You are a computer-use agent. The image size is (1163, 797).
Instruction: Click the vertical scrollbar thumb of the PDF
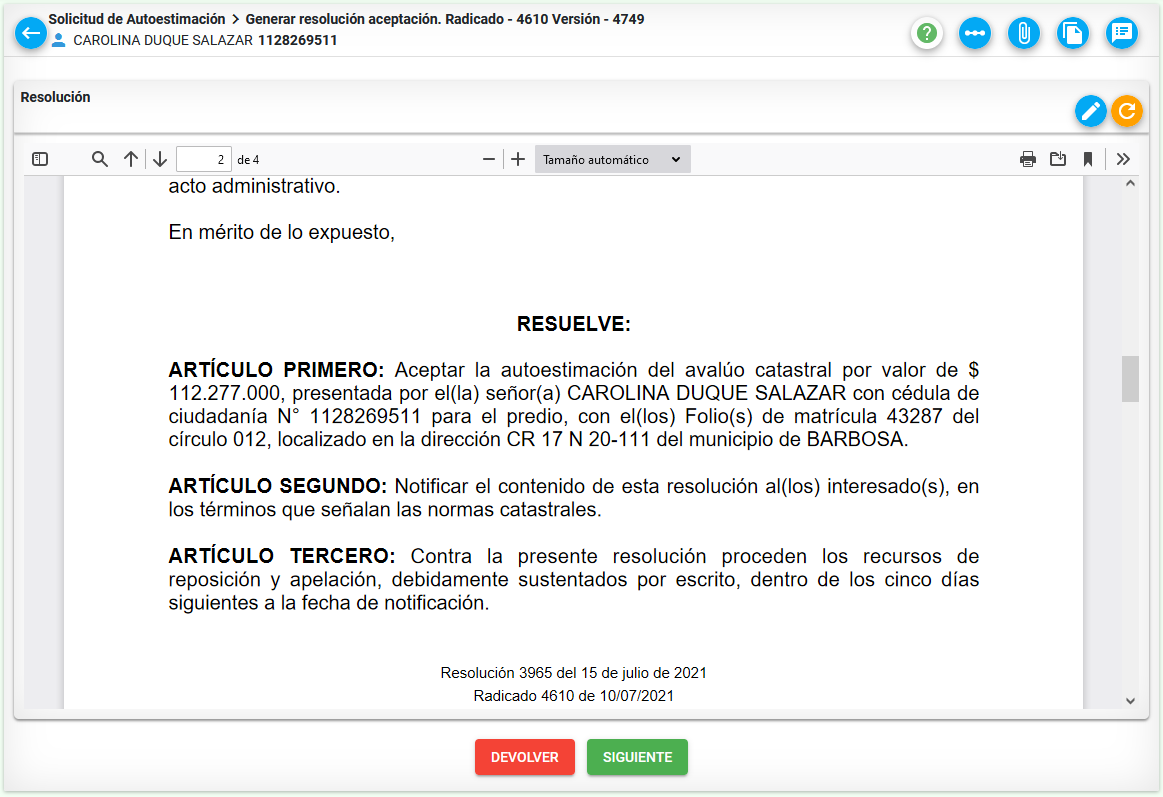pos(1130,379)
